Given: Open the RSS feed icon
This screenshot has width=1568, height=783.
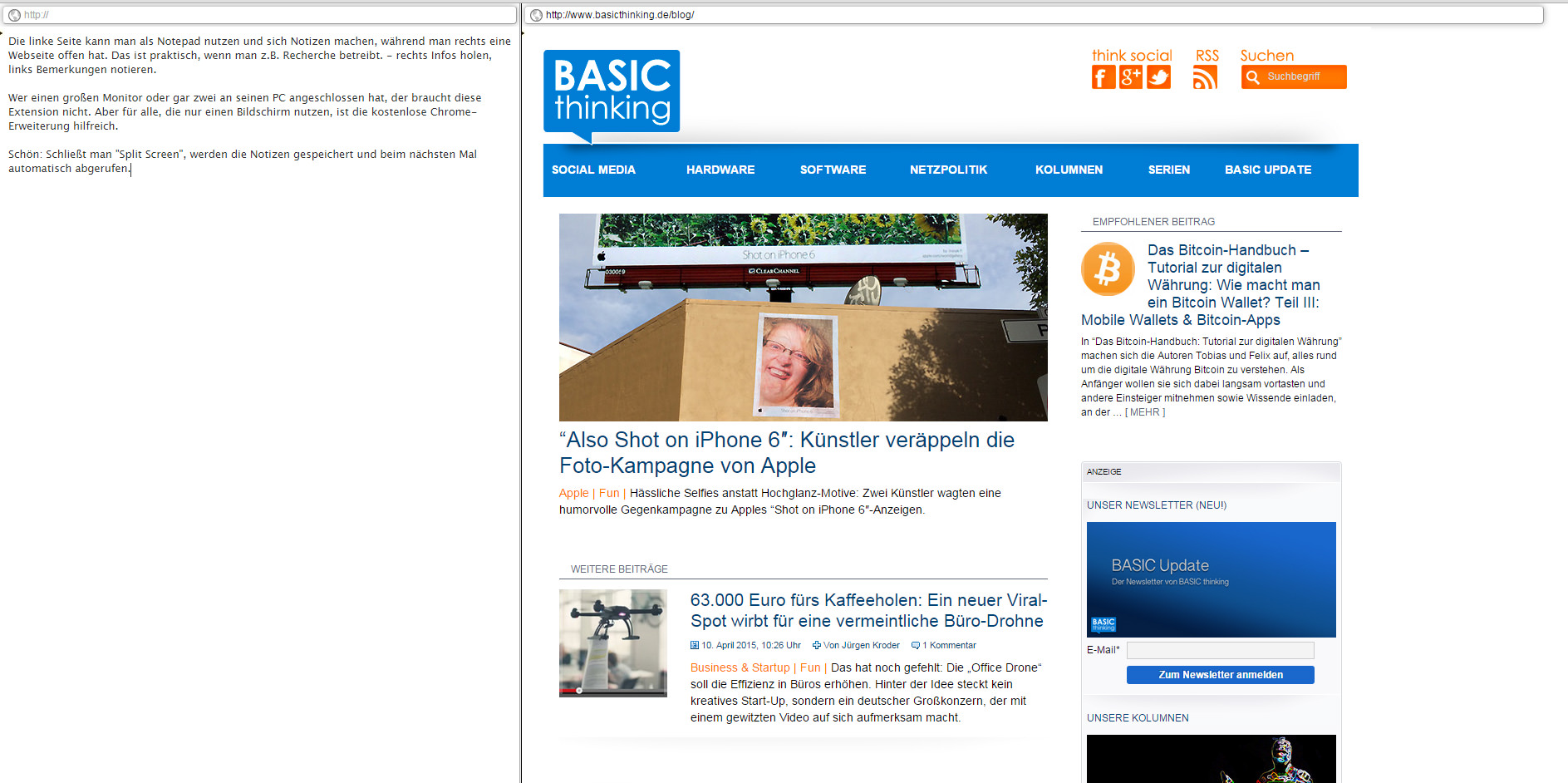Looking at the screenshot, I should pyautogui.click(x=1205, y=77).
